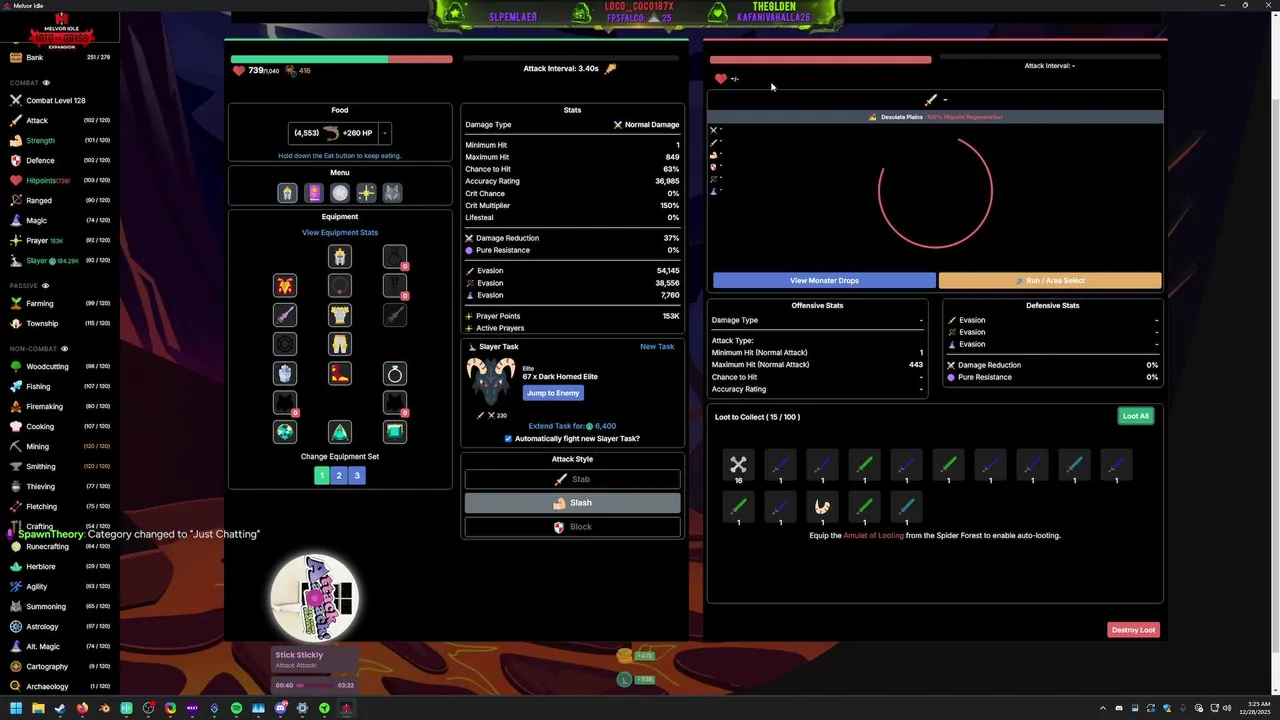The image size is (1280, 720).
Task: Click Loot All button
Action: pyautogui.click(x=1135, y=416)
